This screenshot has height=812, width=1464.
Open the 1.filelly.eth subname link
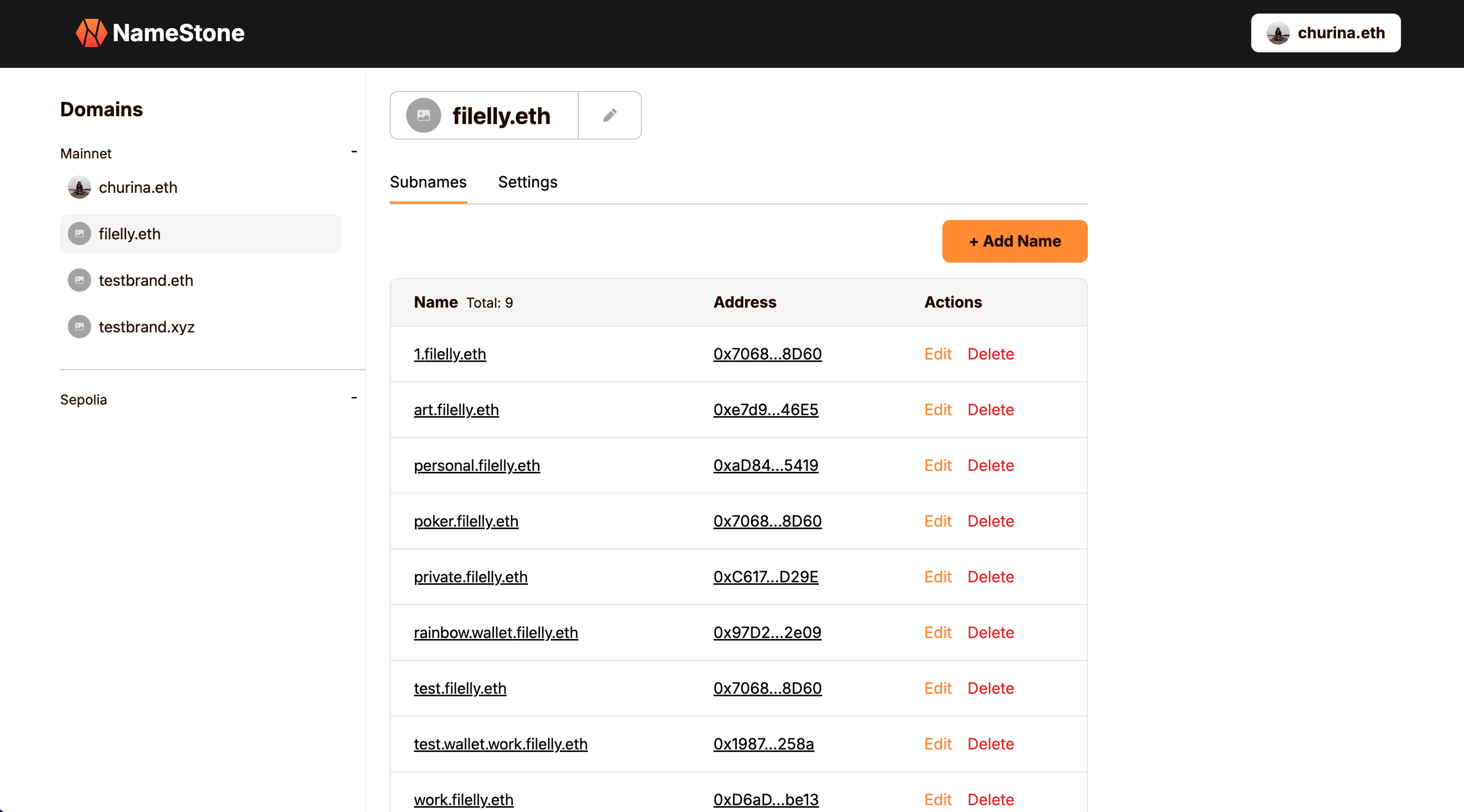click(450, 354)
